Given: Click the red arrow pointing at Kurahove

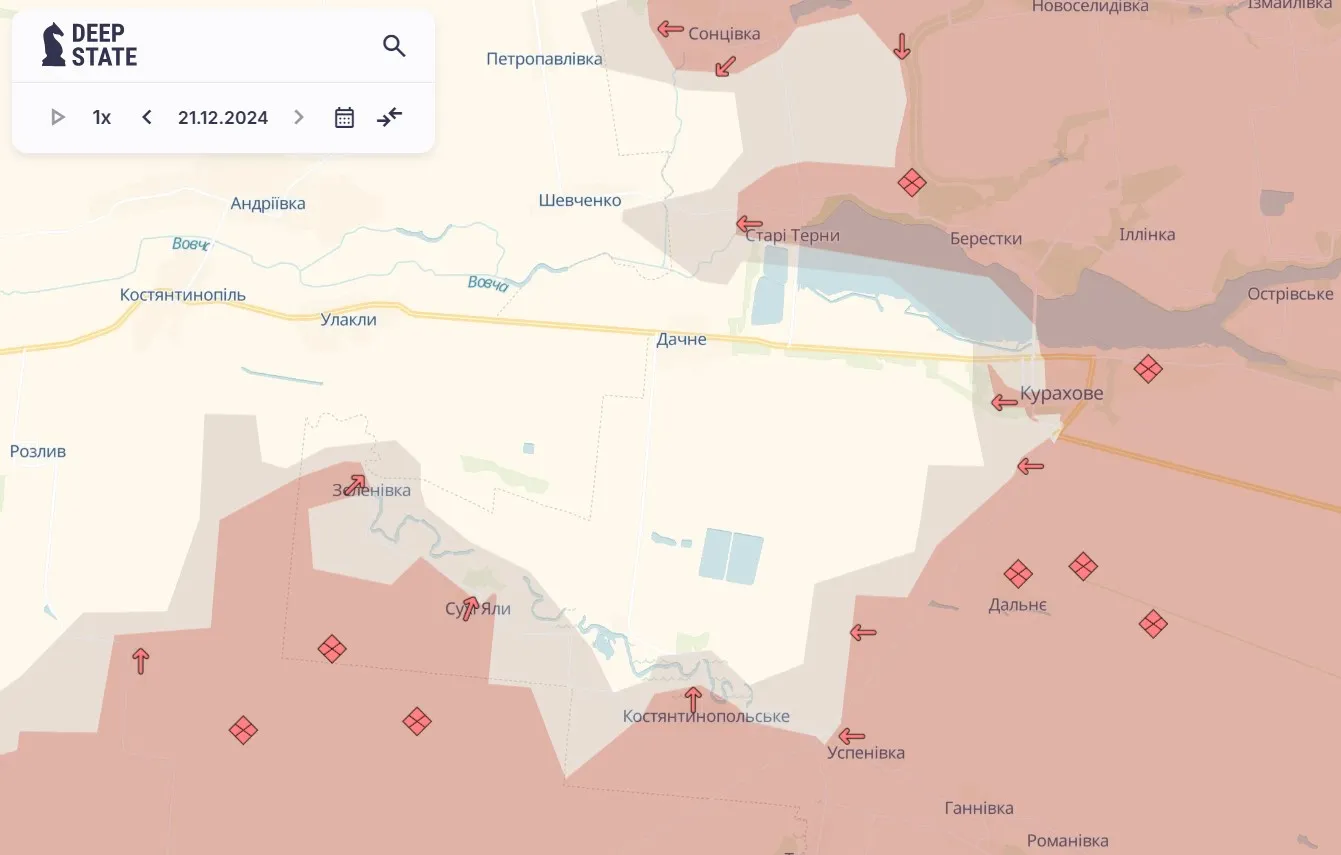Looking at the screenshot, I should (x=1003, y=402).
